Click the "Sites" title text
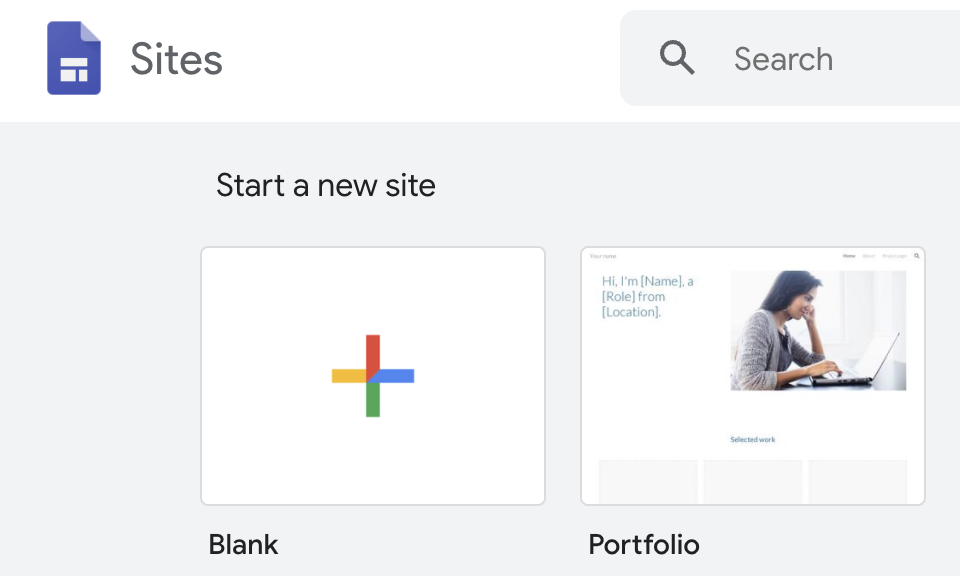Screen dimensions: 960x576 176,59
